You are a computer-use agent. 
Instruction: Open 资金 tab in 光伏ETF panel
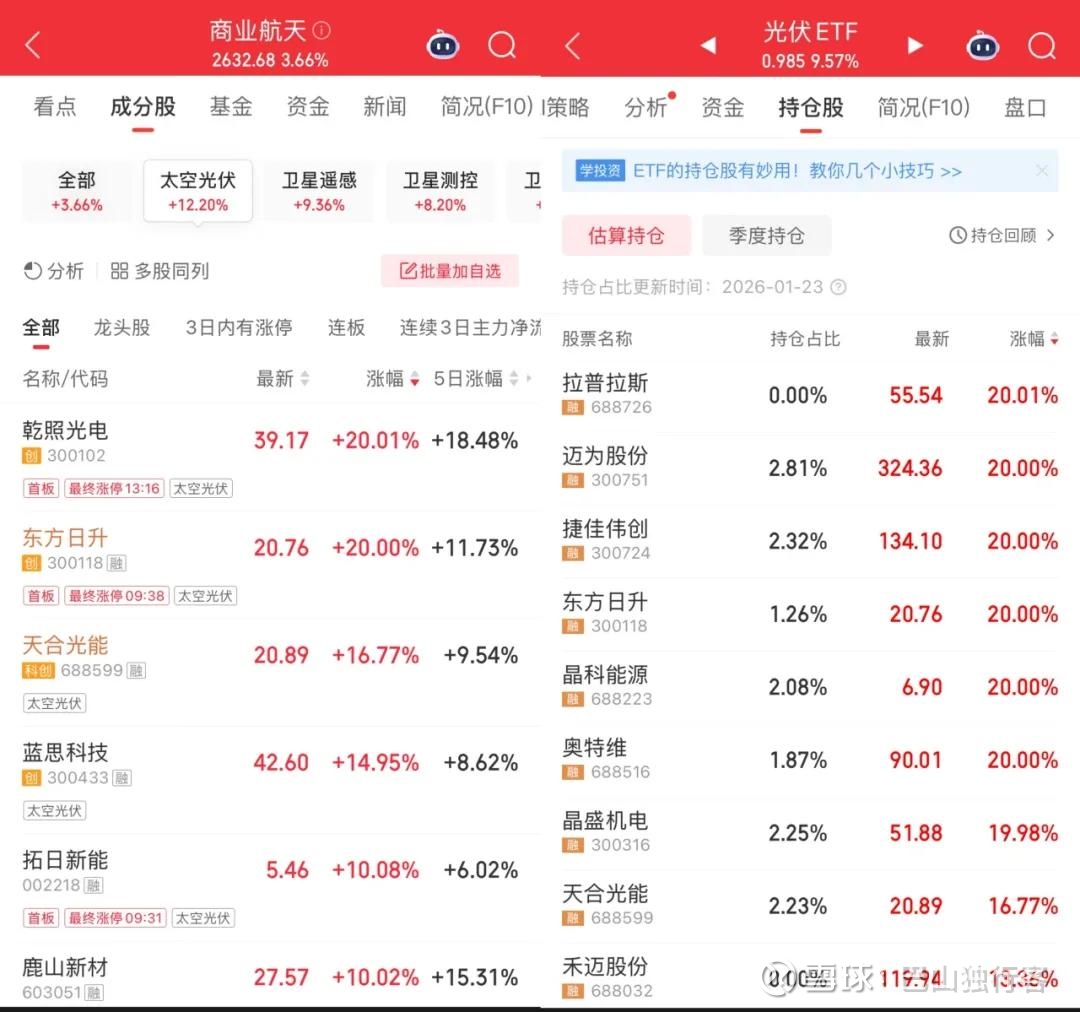723,107
